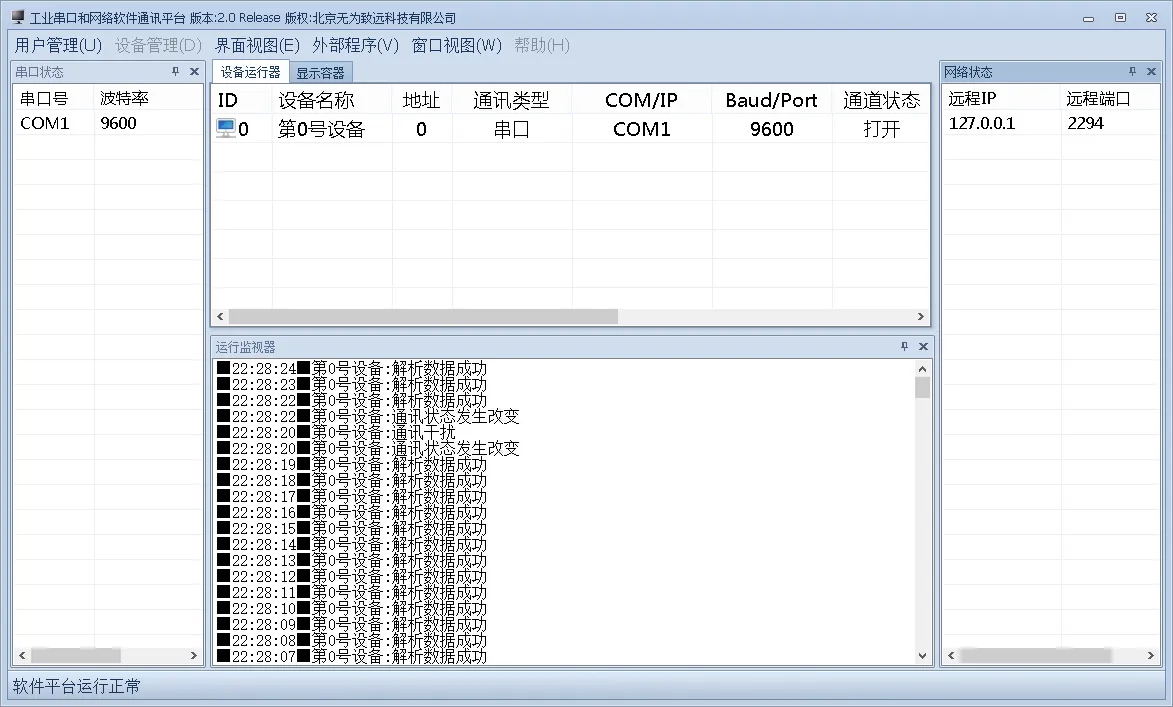Pin the 运行监视器 panel
The height and width of the screenshot is (707, 1173).
[904, 347]
